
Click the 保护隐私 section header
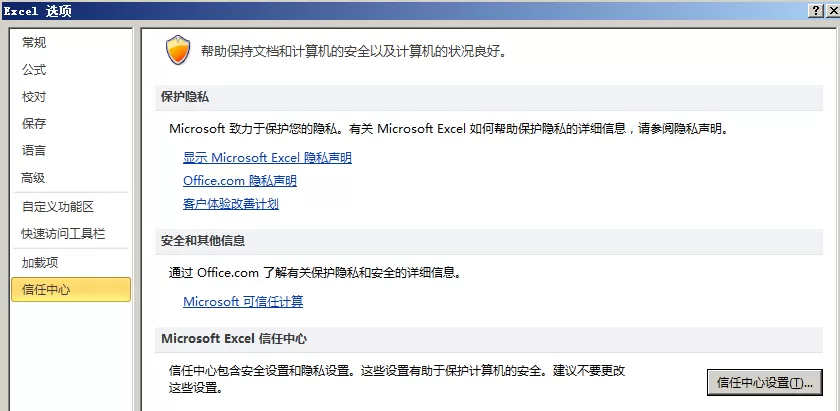pyautogui.click(x=489, y=97)
